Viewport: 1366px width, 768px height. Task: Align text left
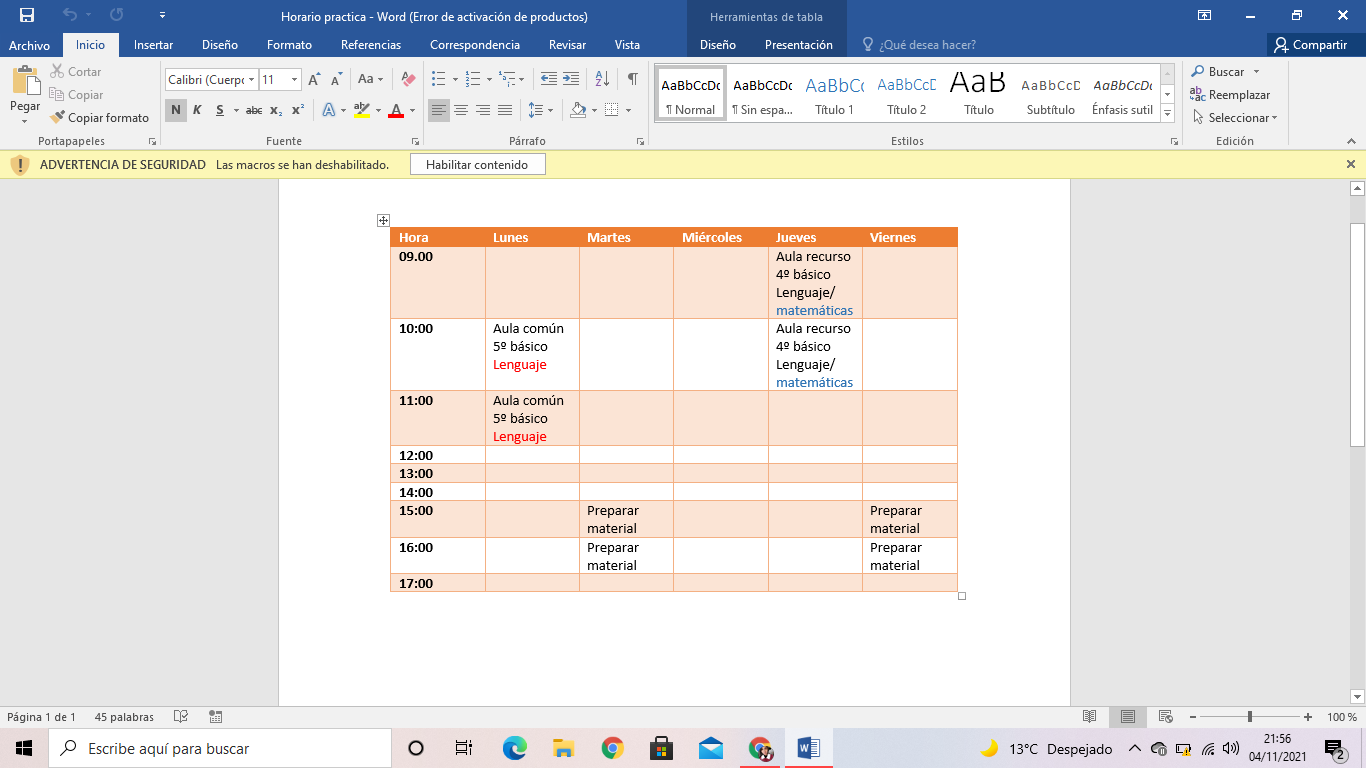[x=439, y=110]
